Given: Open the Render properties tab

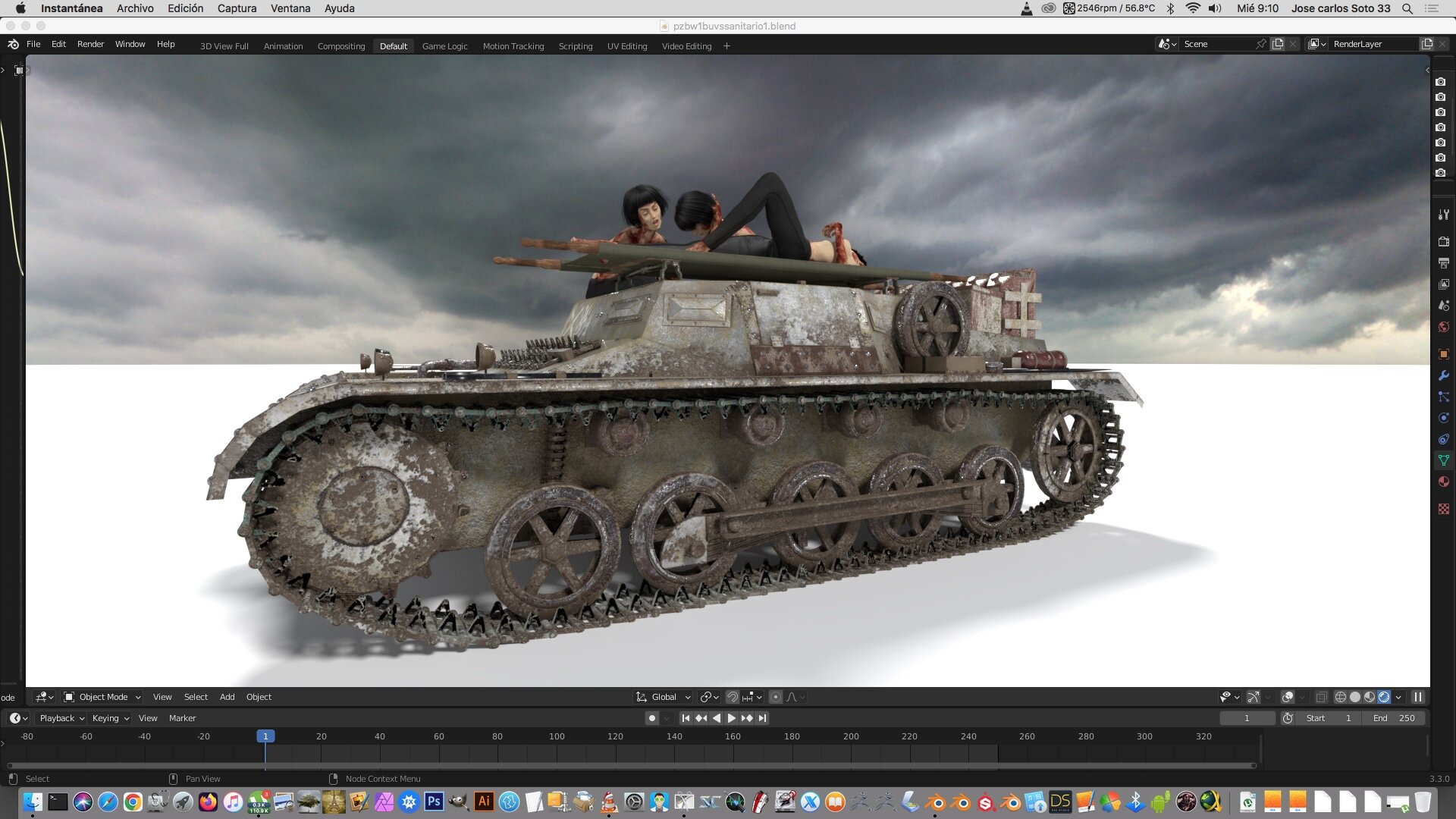Looking at the screenshot, I should pyautogui.click(x=1443, y=242).
